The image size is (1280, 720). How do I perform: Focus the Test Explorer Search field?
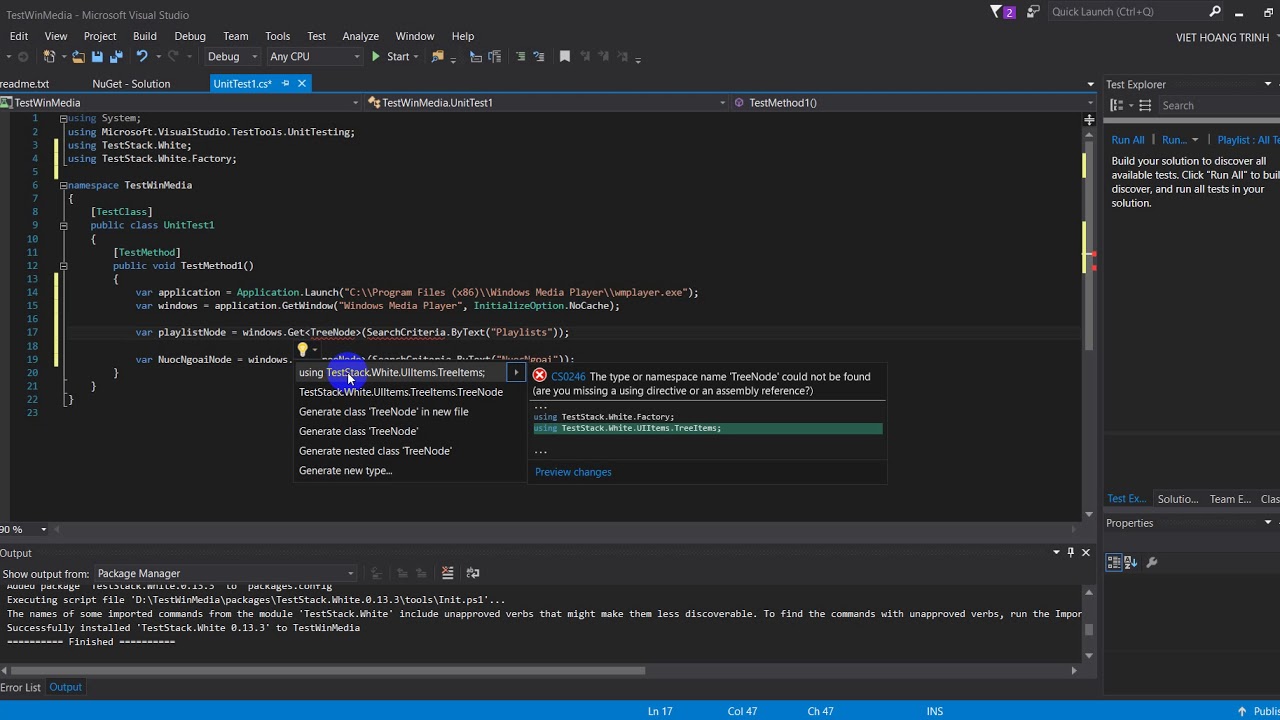1220,105
